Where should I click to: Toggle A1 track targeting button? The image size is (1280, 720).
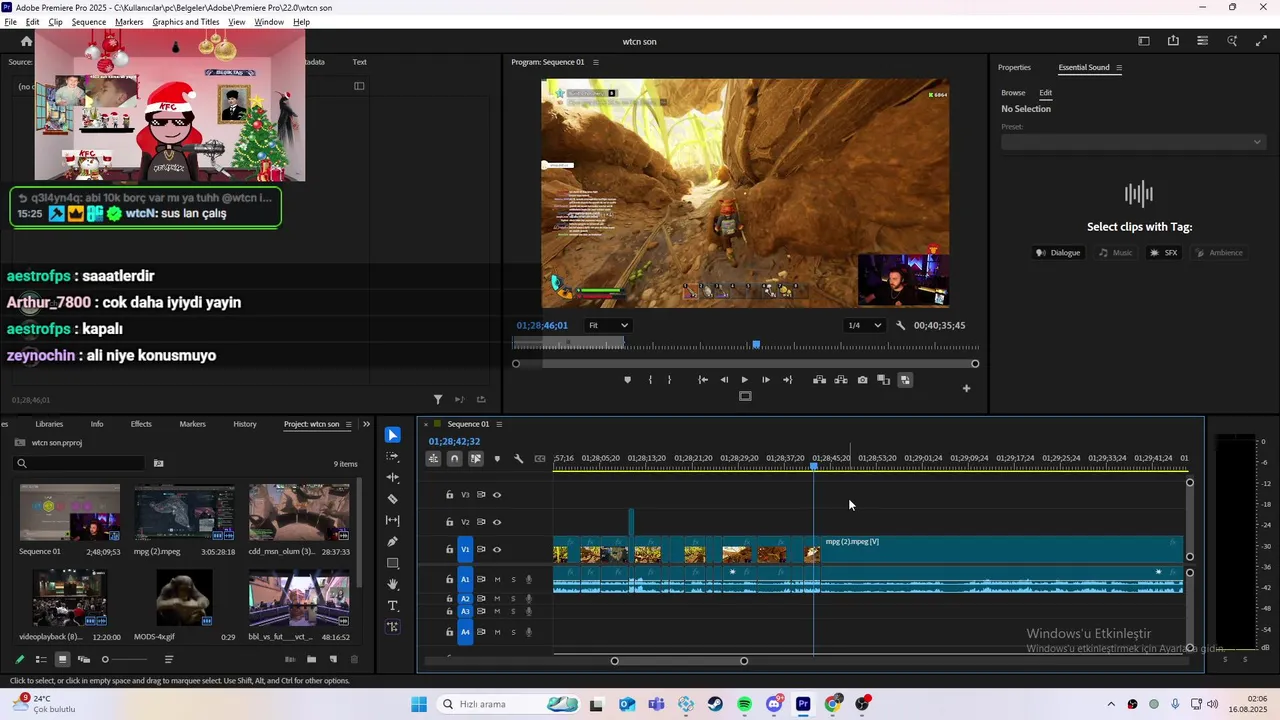[x=465, y=579]
